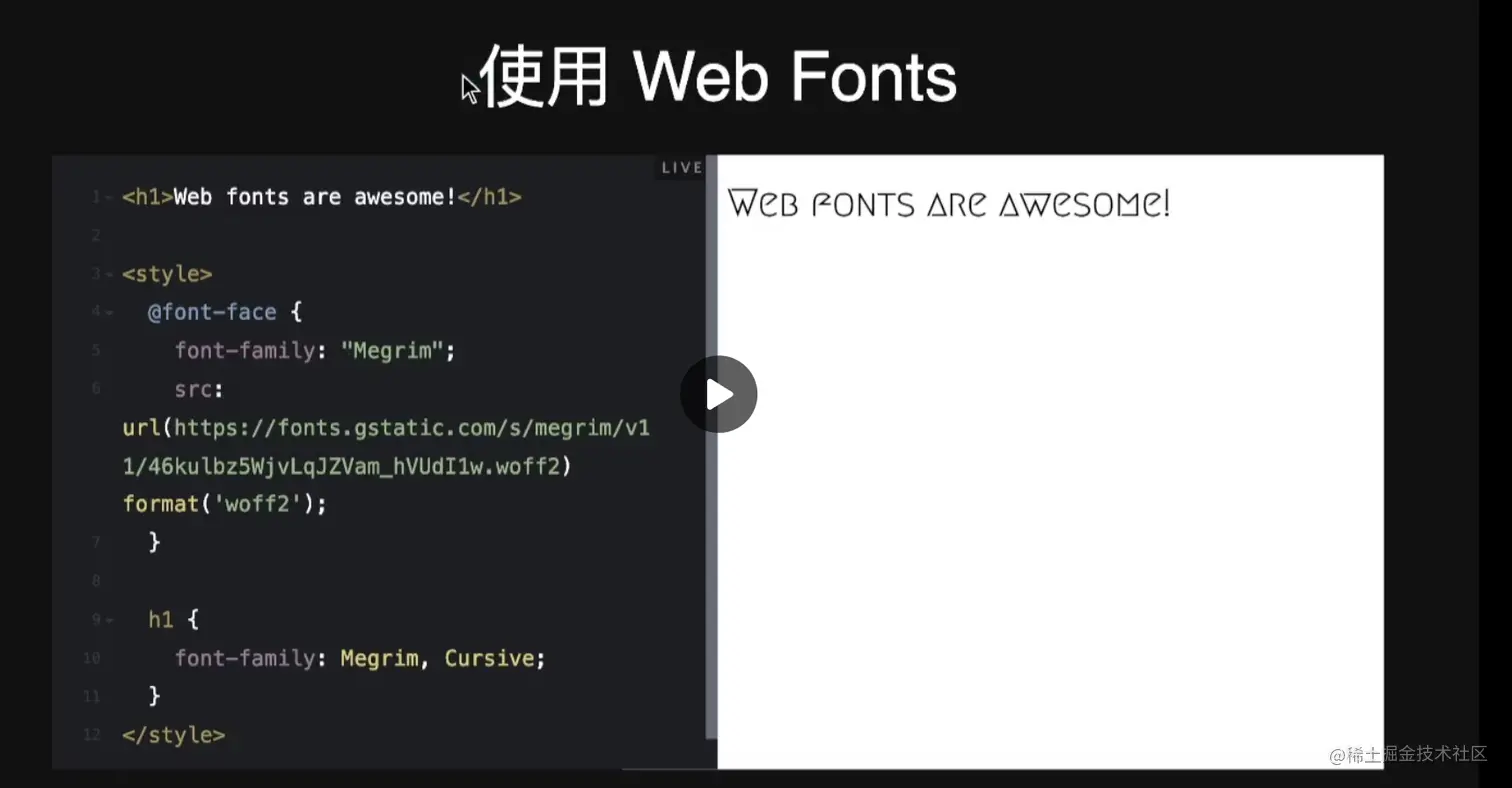
Task: Click the editor's vertical scrollbar
Action: tap(711, 447)
